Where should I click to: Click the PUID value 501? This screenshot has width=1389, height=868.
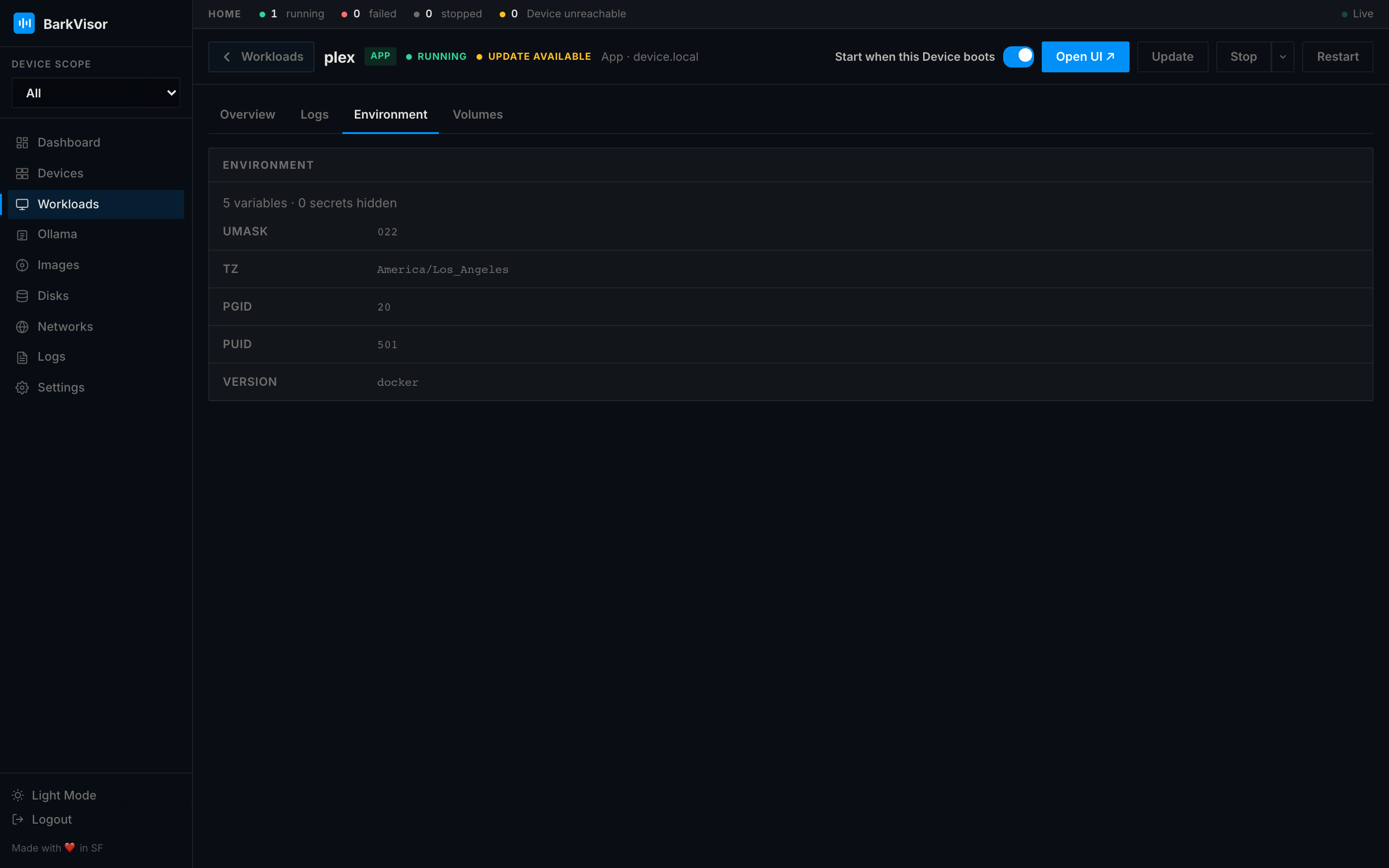click(387, 344)
